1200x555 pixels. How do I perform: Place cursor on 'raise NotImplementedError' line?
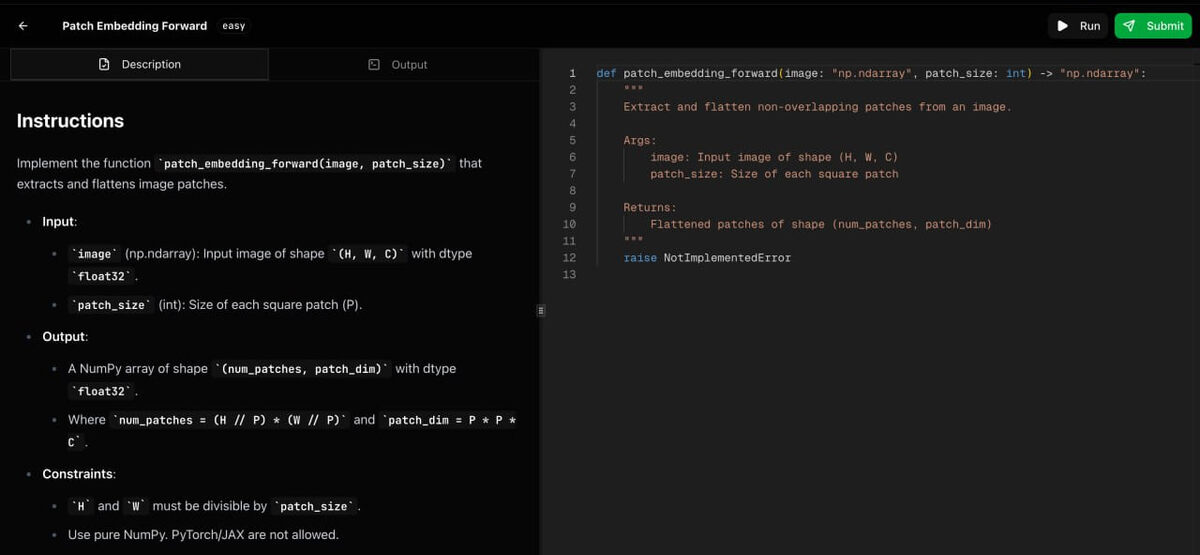pyautogui.click(x=707, y=258)
